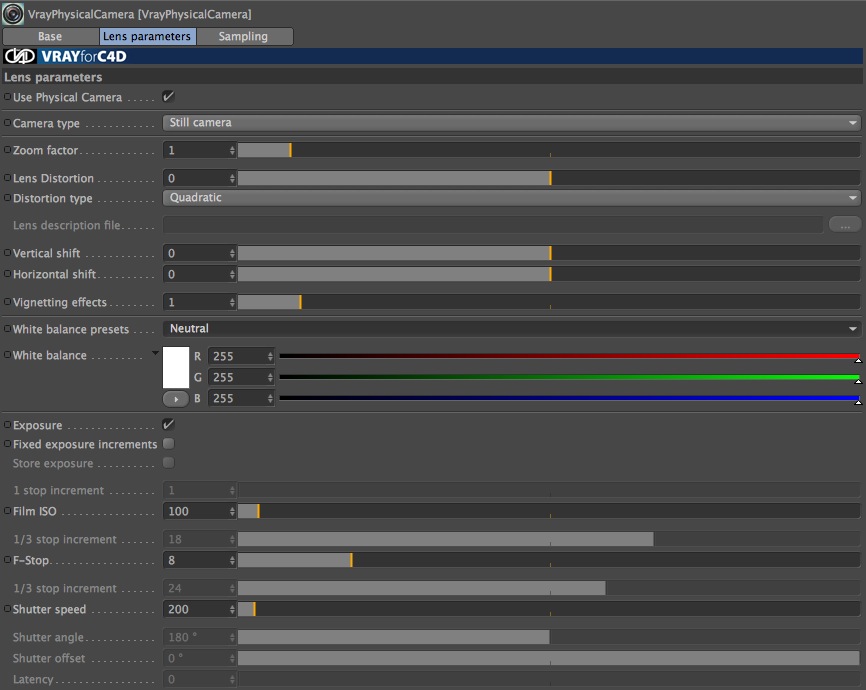Click the Zoom factor stepper arrows
Image resolution: width=866 pixels, height=690 pixels.
(232, 150)
